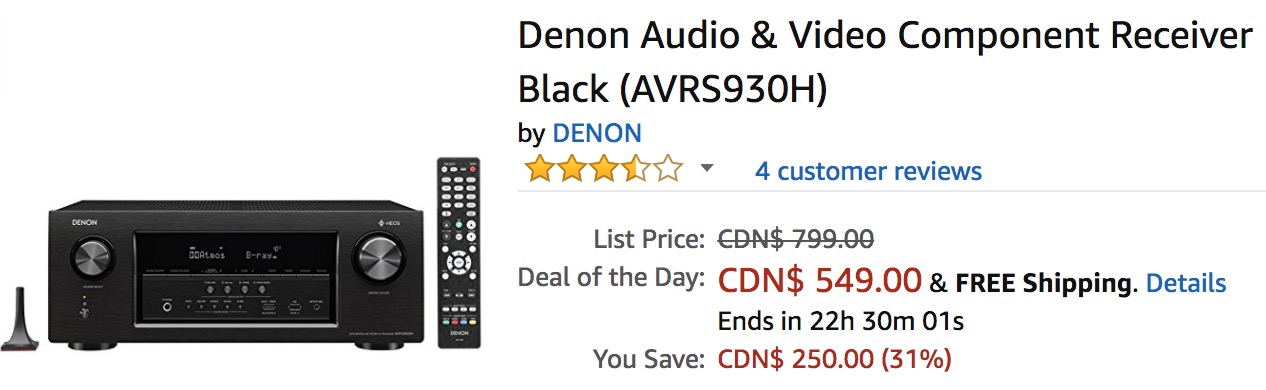
Task: Click the remote control image
Action: 458,252
